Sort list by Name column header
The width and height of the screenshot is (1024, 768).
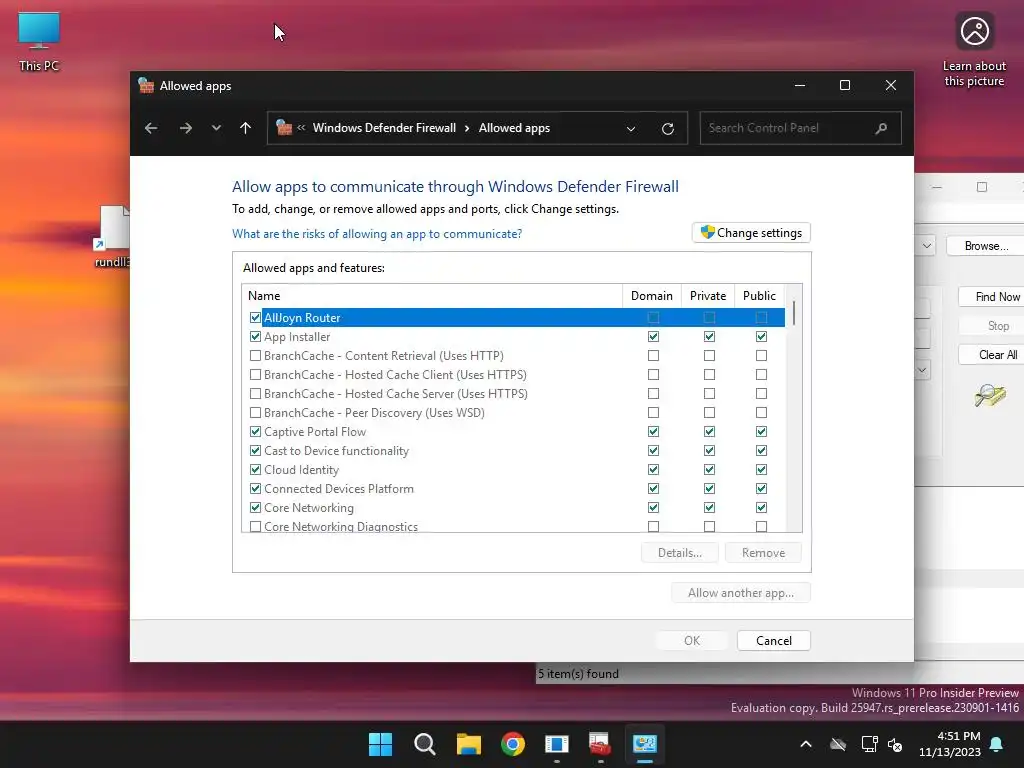pos(432,296)
